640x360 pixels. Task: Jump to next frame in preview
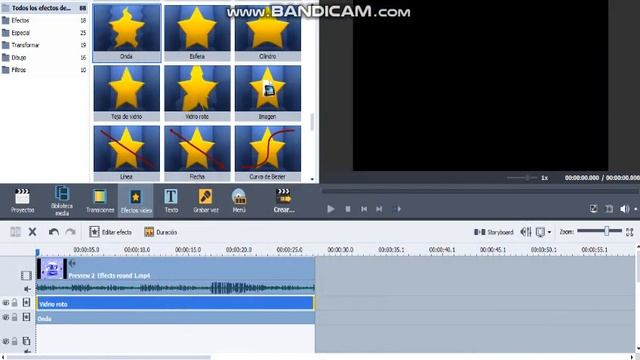379,209
